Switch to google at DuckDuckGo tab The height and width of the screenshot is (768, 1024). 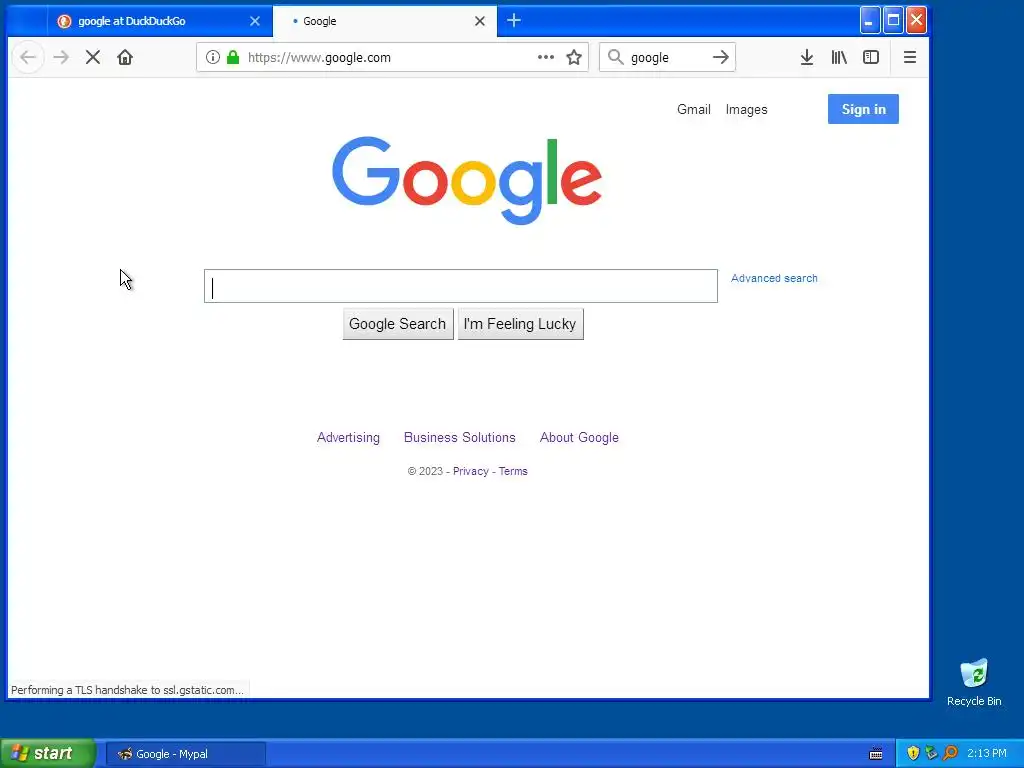(159, 21)
